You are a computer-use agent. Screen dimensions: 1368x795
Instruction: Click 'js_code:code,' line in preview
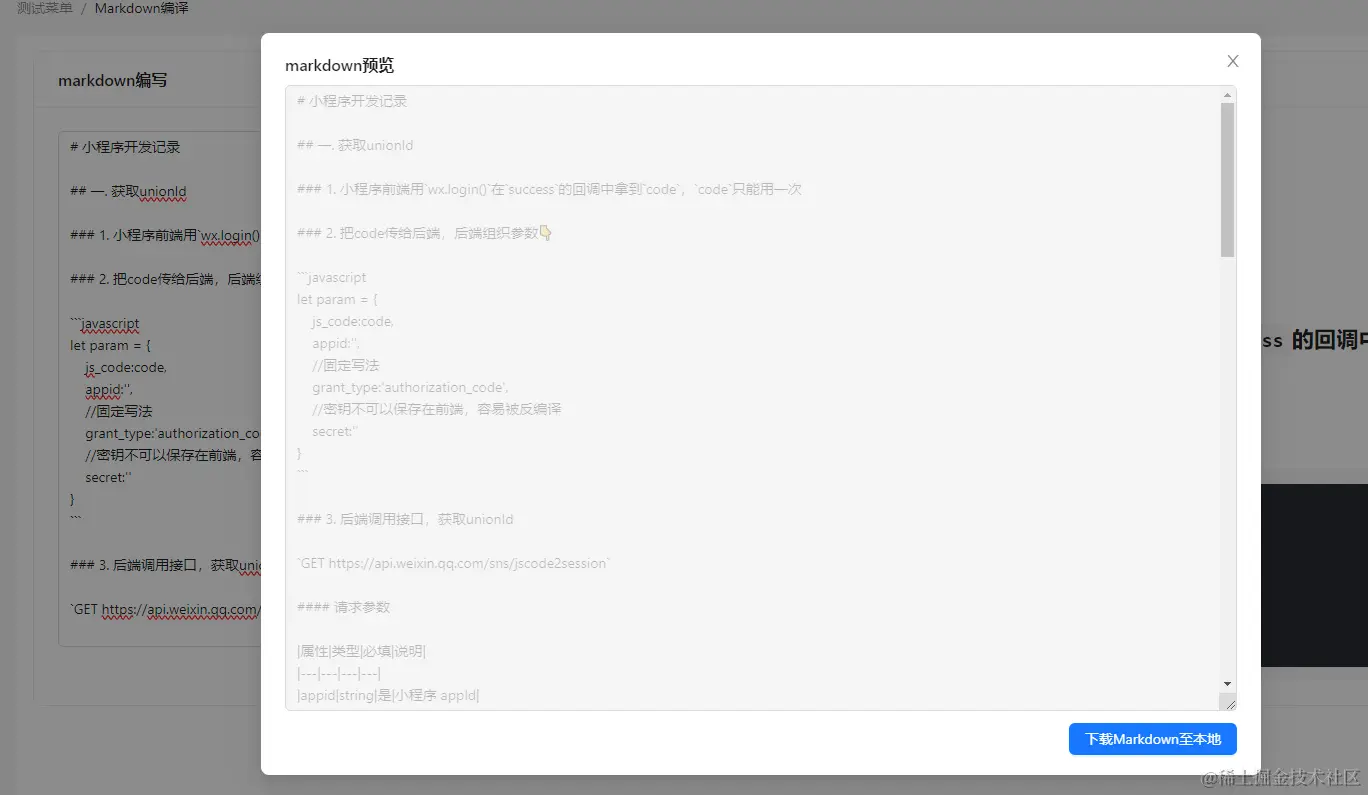(x=353, y=321)
